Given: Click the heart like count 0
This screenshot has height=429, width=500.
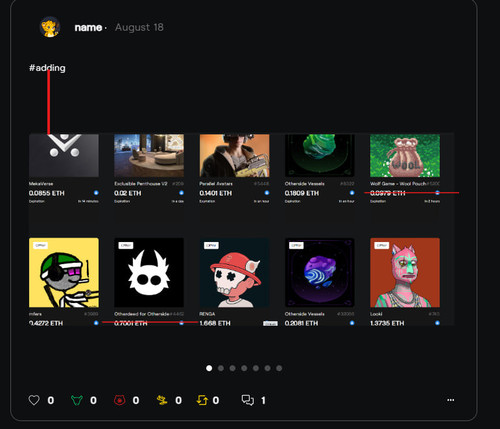Looking at the screenshot, I should pos(51,400).
